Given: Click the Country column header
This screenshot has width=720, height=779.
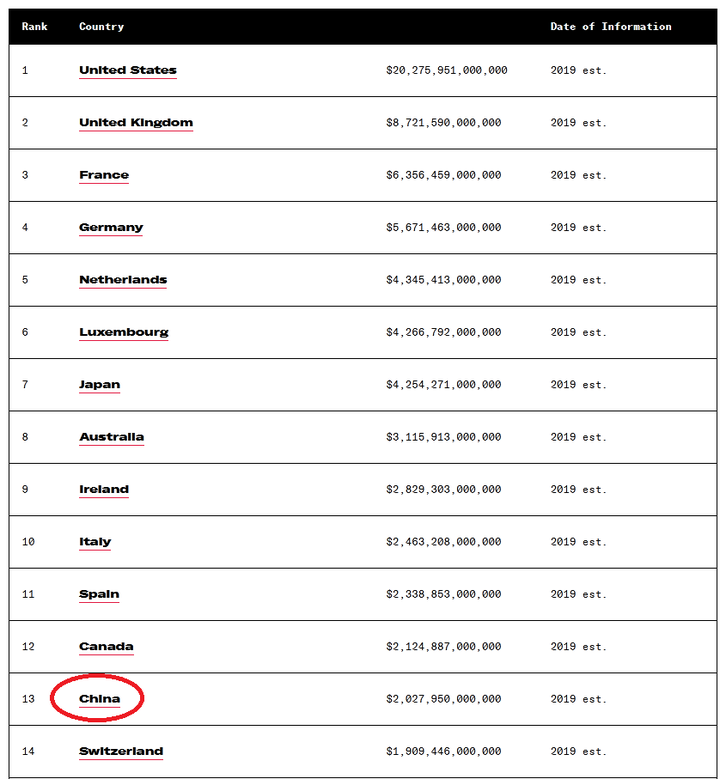Looking at the screenshot, I should point(101,27).
